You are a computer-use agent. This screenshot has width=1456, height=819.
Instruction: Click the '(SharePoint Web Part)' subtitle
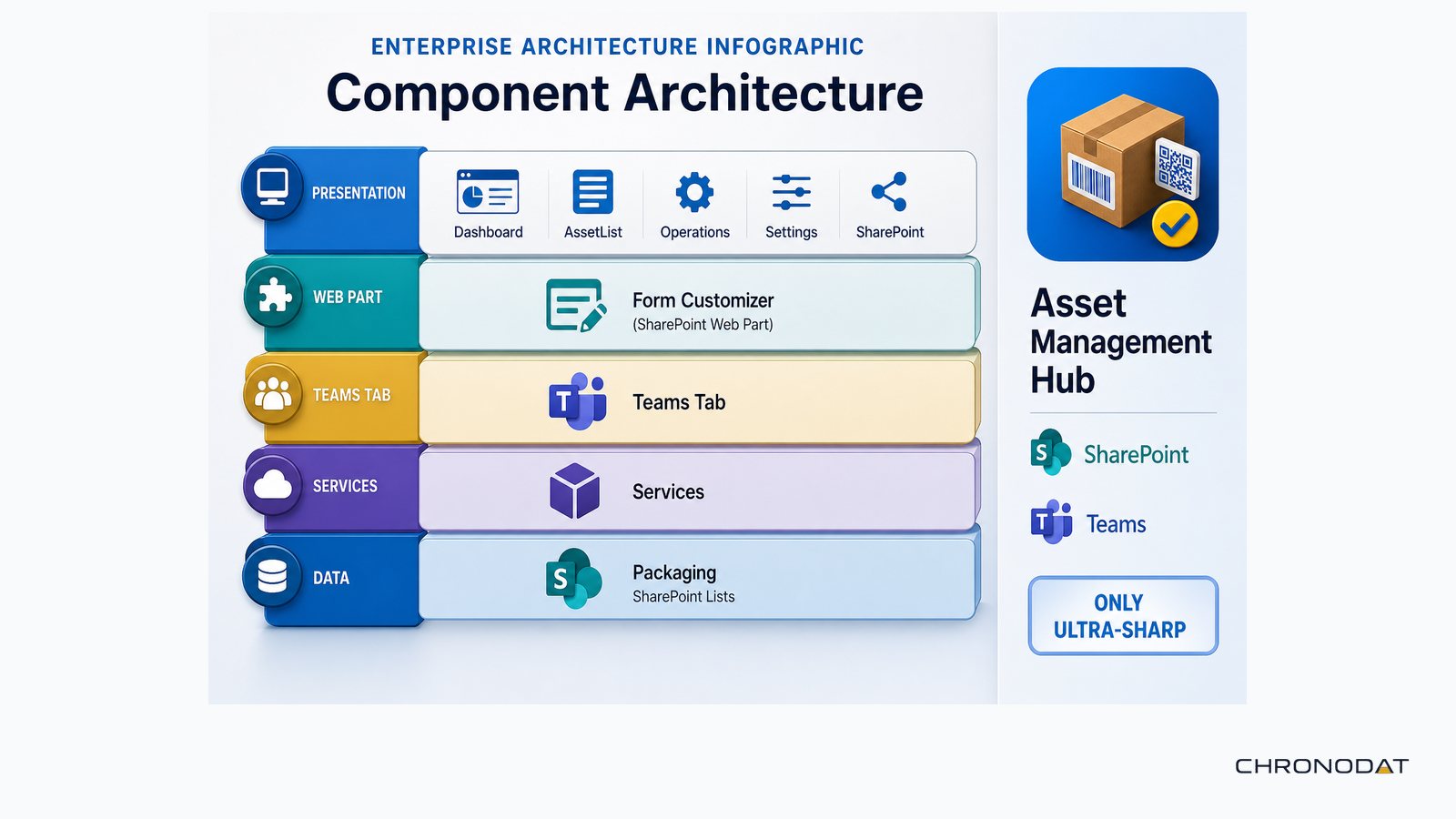[x=703, y=325]
